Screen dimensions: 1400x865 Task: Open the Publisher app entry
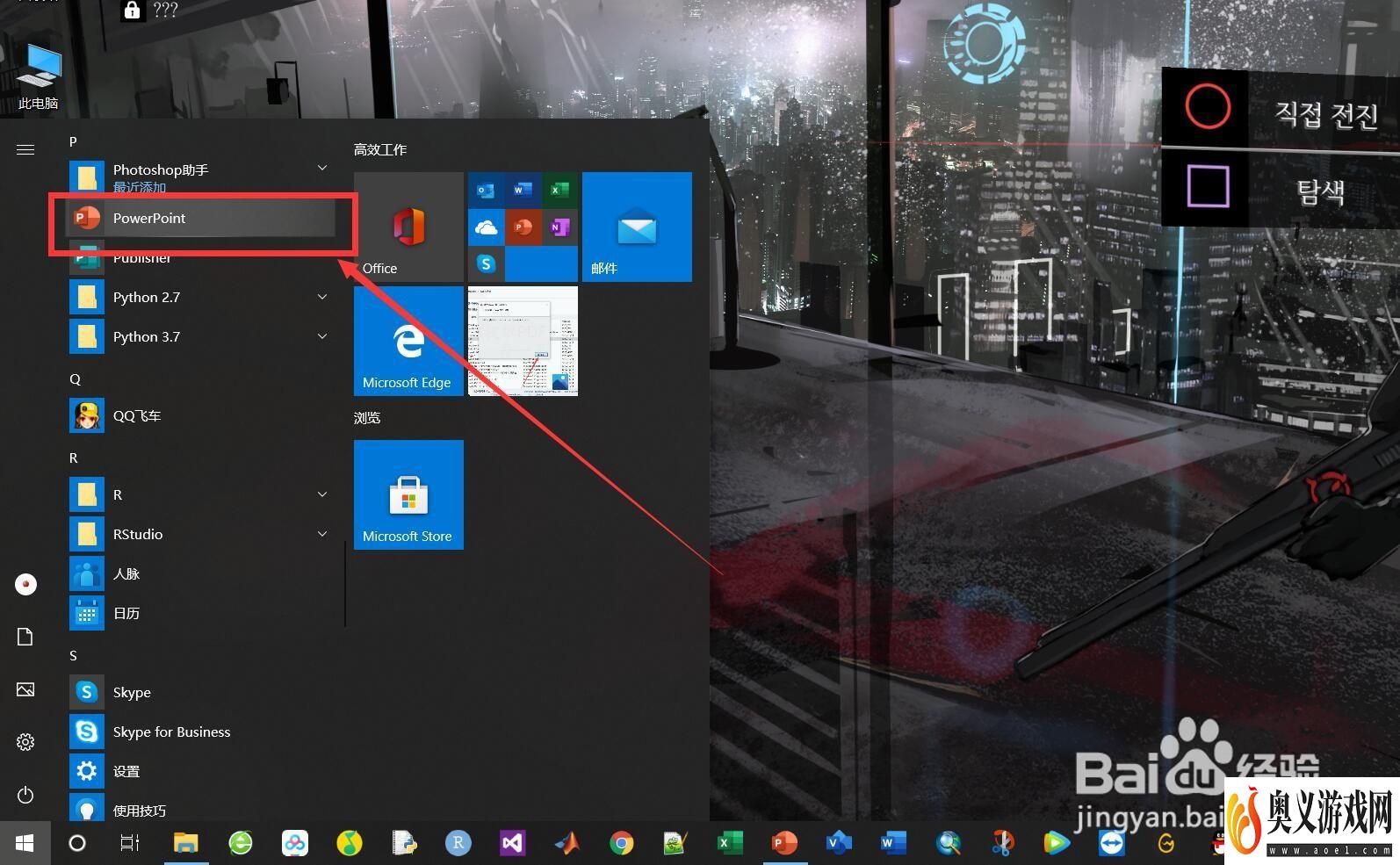[200, 257]
